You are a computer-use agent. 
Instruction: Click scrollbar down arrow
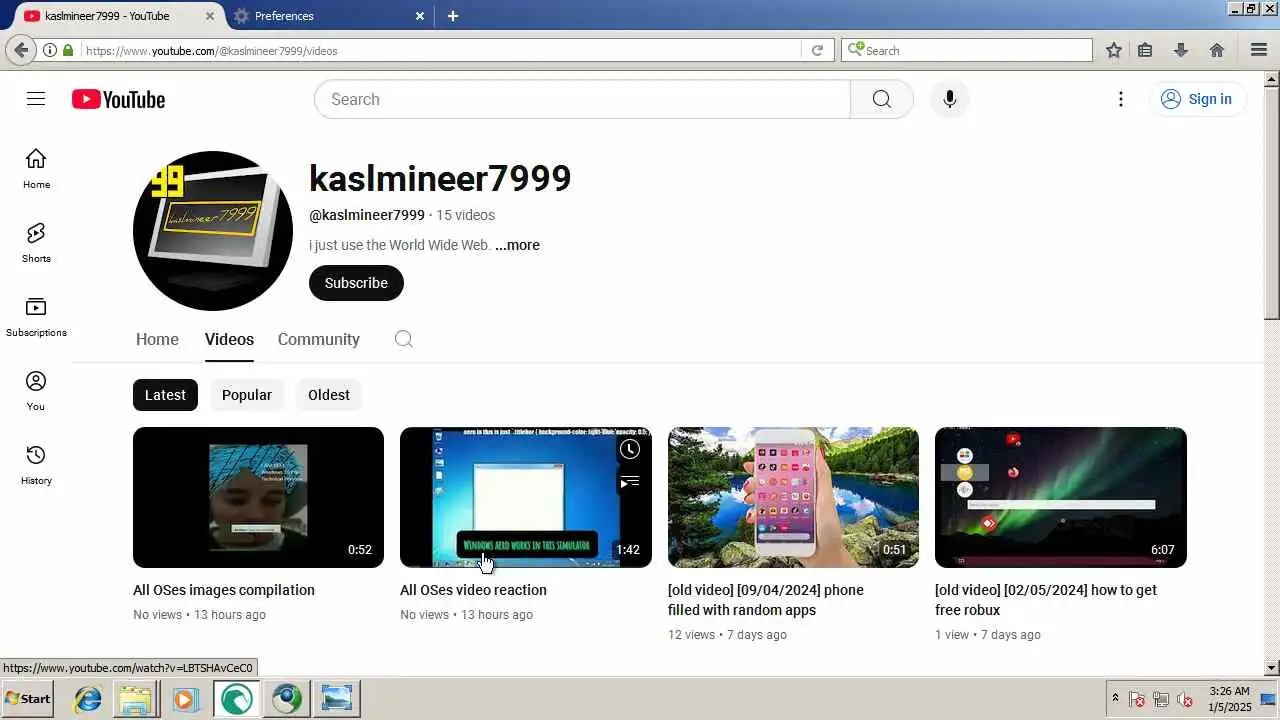click(x=1272, y=667)
